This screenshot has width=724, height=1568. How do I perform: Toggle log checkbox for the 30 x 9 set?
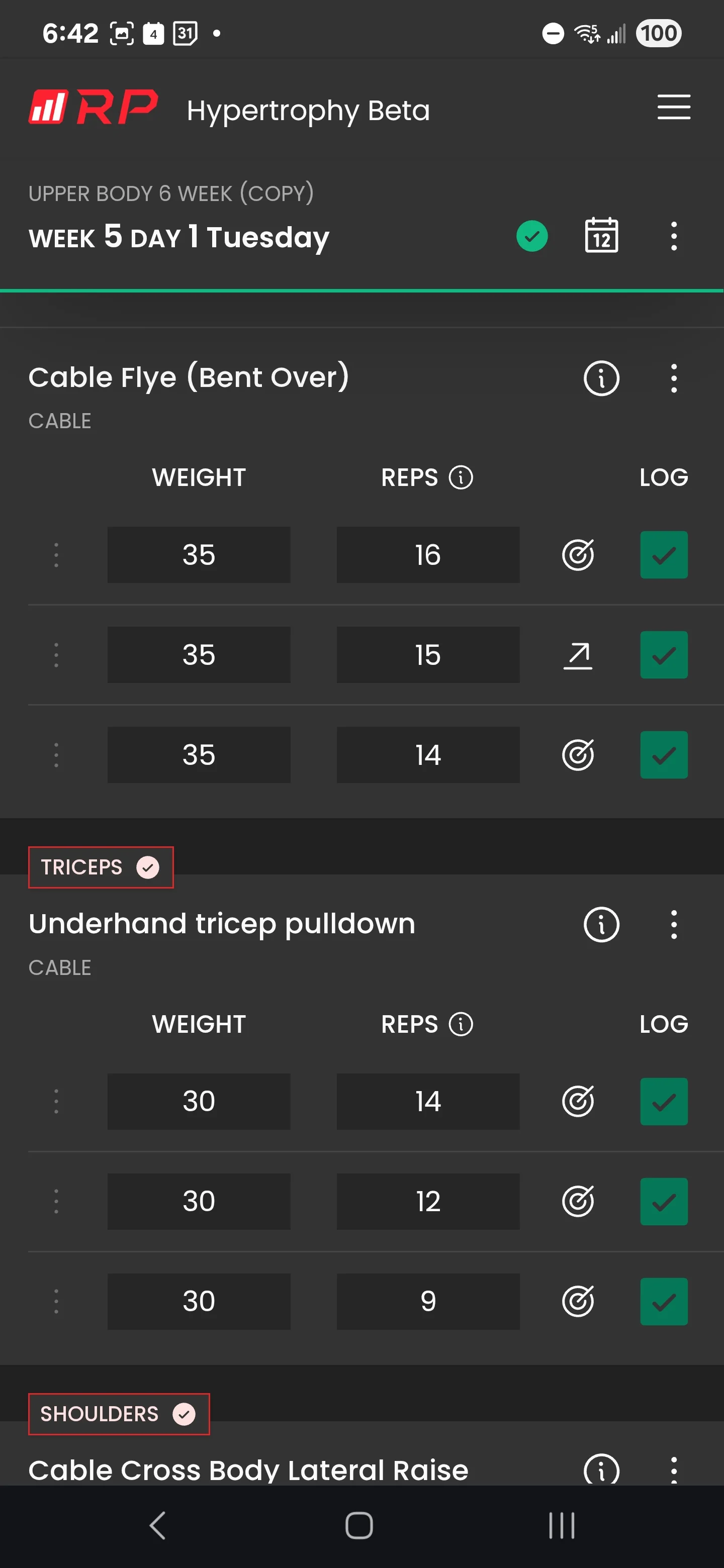point(664,1302)
